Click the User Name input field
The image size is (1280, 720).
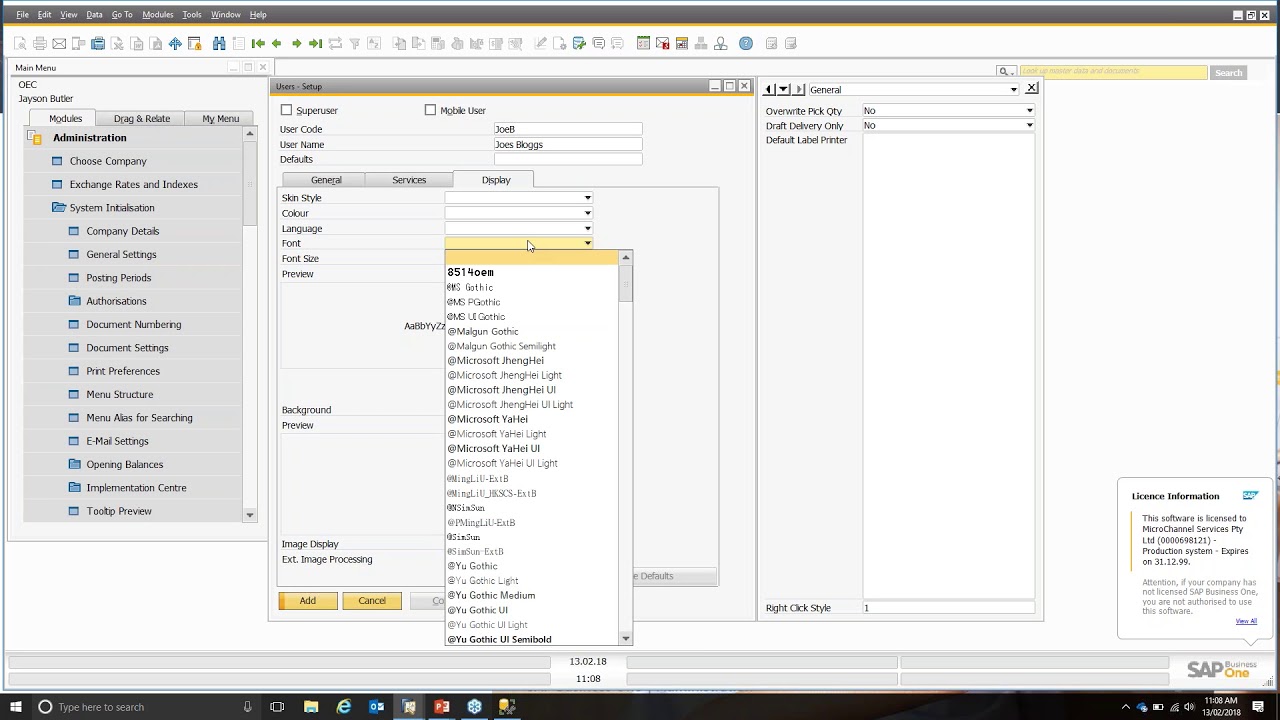tap(567, 144)
